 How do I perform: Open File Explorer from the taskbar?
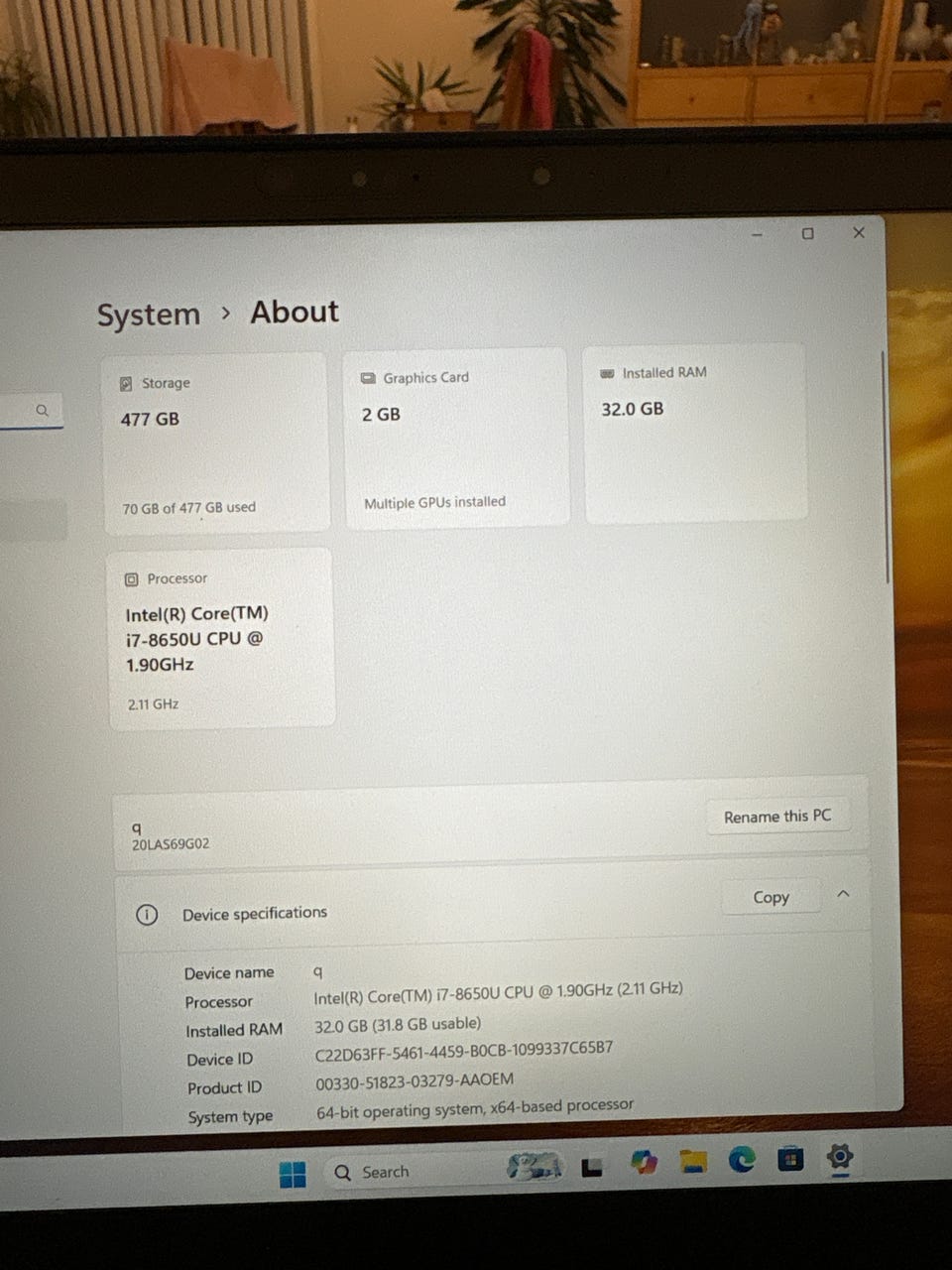pos(693,1161)
